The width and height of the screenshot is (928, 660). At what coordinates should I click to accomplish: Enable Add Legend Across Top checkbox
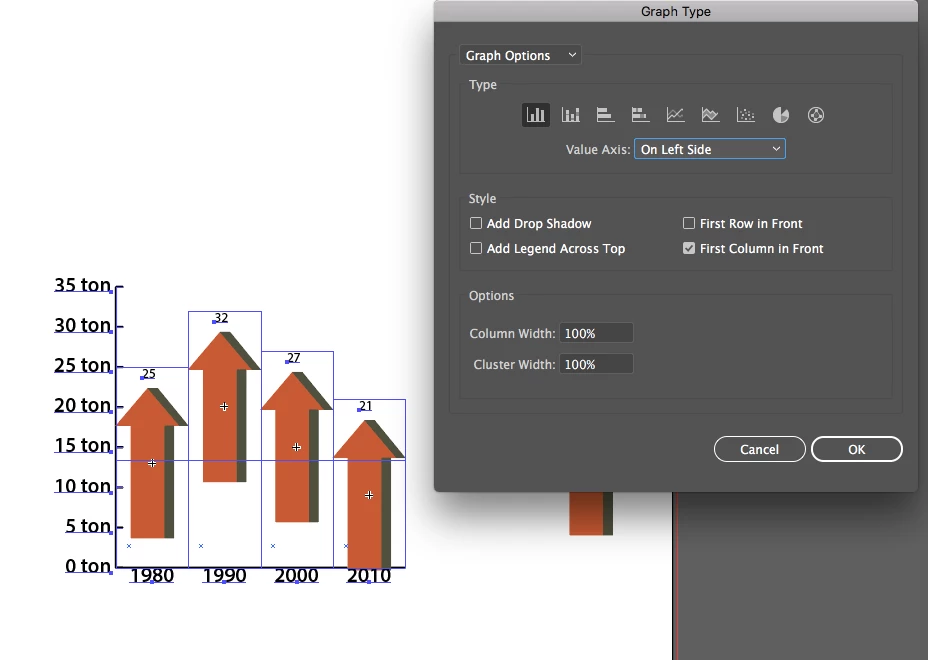click(x=476, y=248)
